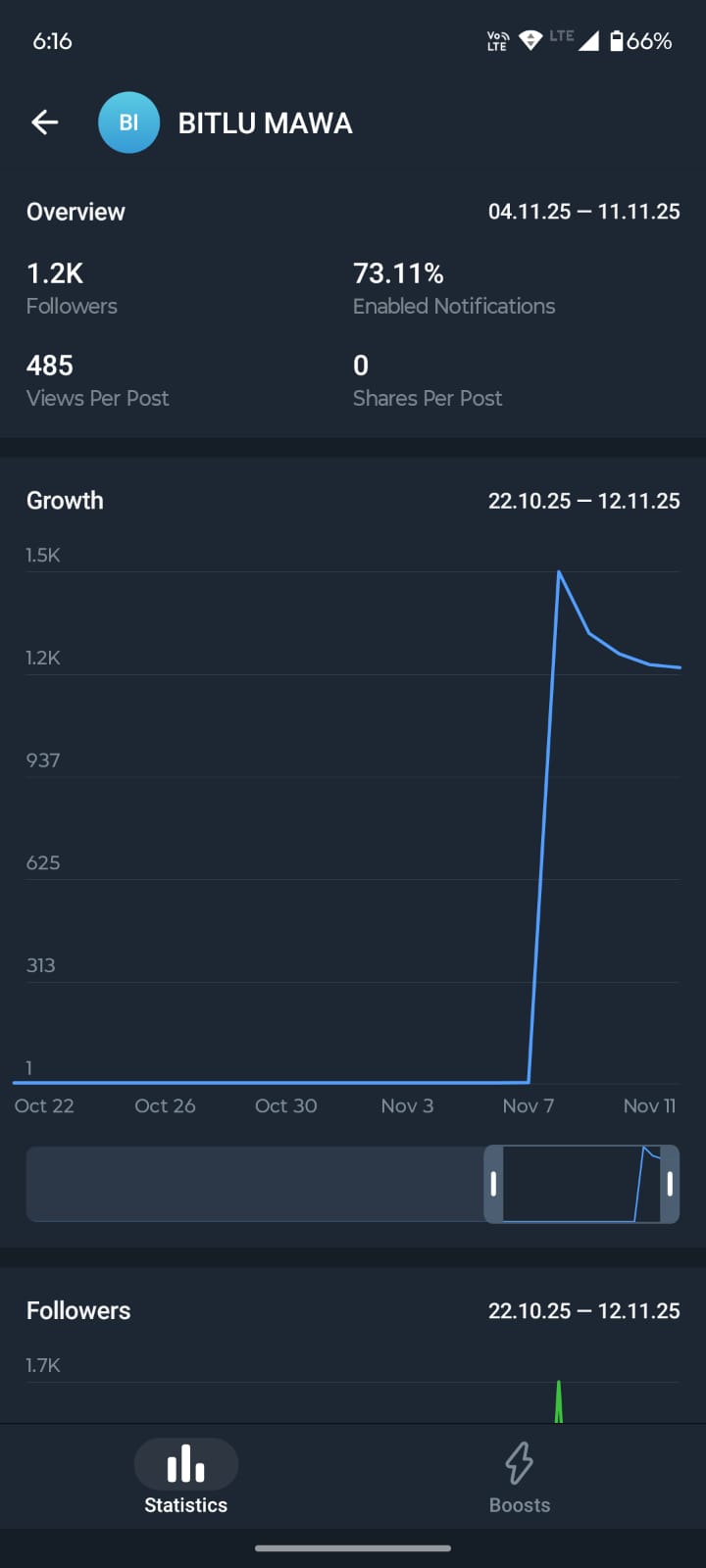The image size is (706, 1568).
Task: Tap the 485 Views Per Post statistic
Action: click(97, 380)
